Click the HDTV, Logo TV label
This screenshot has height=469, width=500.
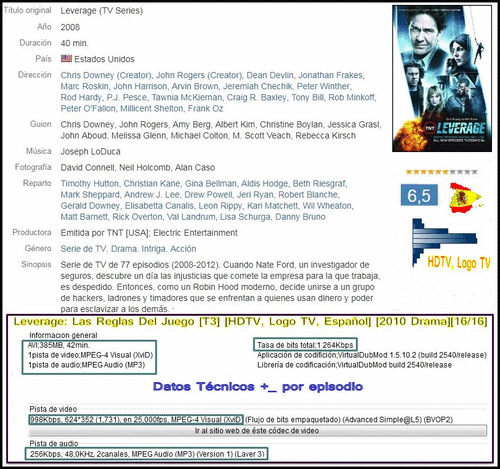[459, 263]
